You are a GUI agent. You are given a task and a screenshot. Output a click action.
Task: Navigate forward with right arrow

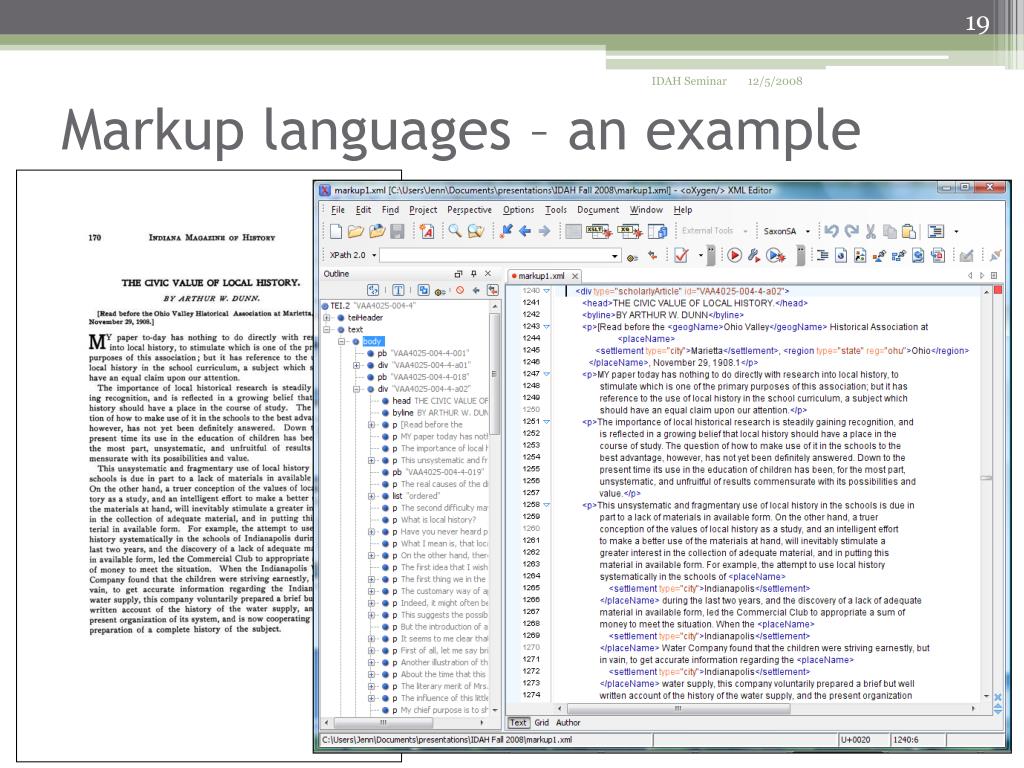click(x=544, y=231)
